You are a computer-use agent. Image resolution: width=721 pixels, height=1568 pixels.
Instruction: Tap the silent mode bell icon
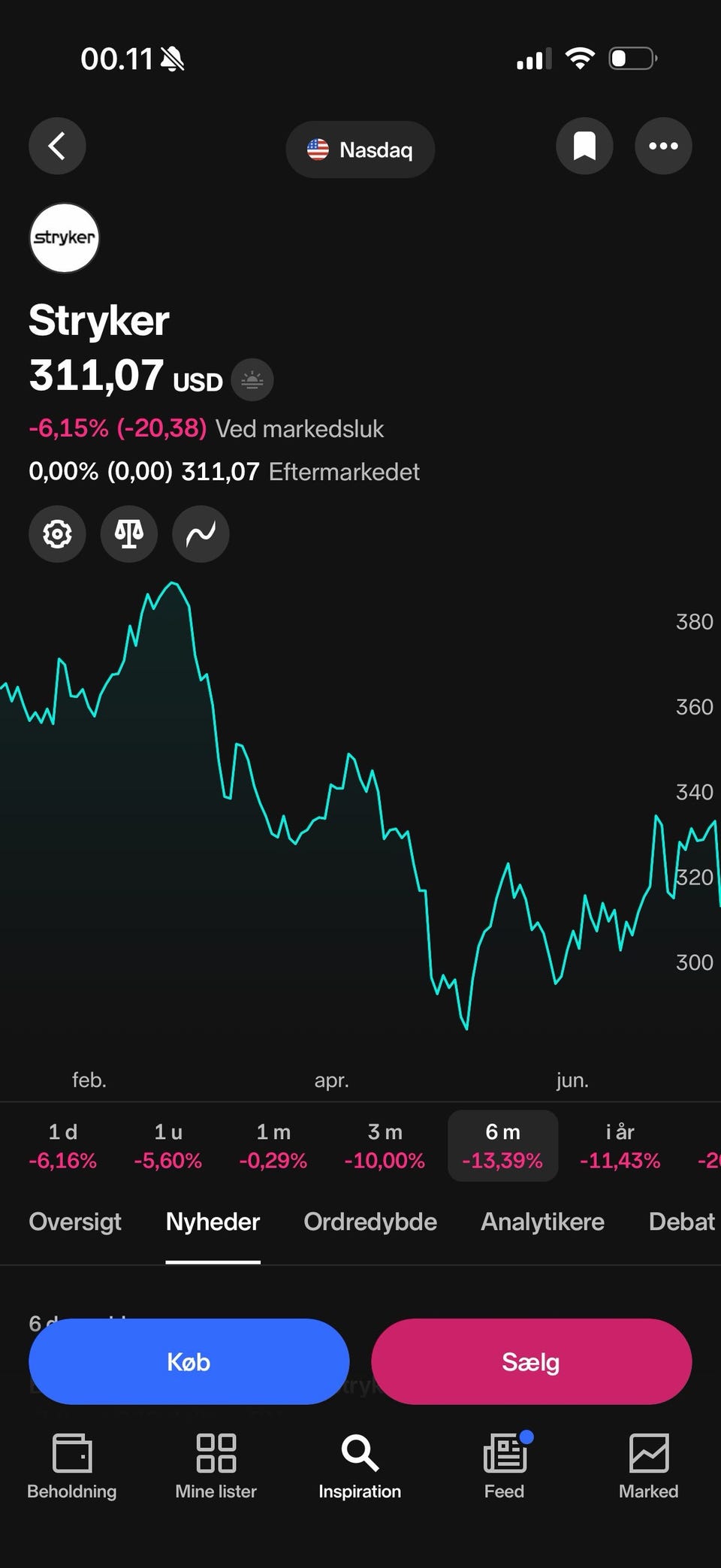pyautogui.click(x=173, y=59)
